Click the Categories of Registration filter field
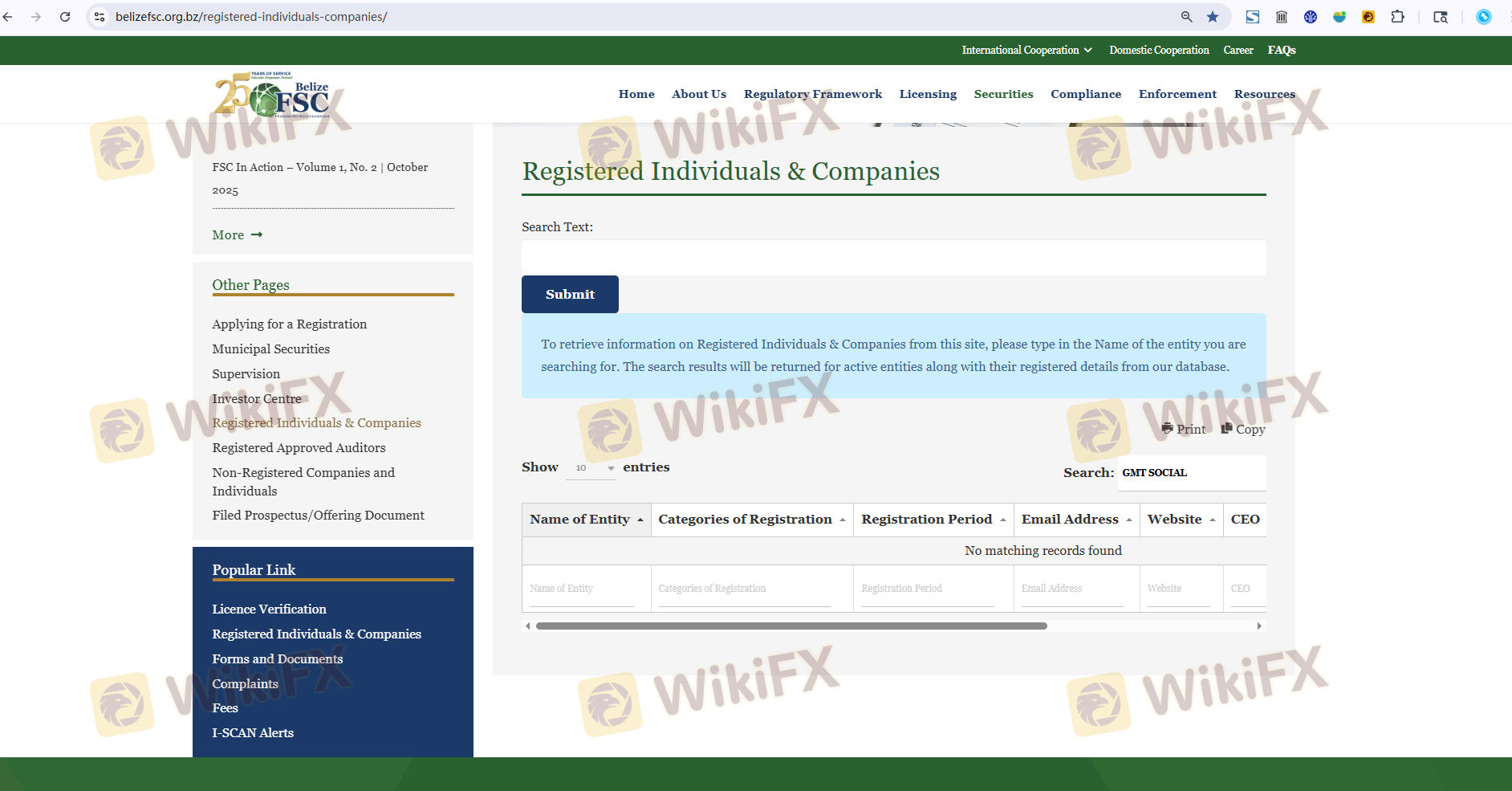 tap(744, 589)
